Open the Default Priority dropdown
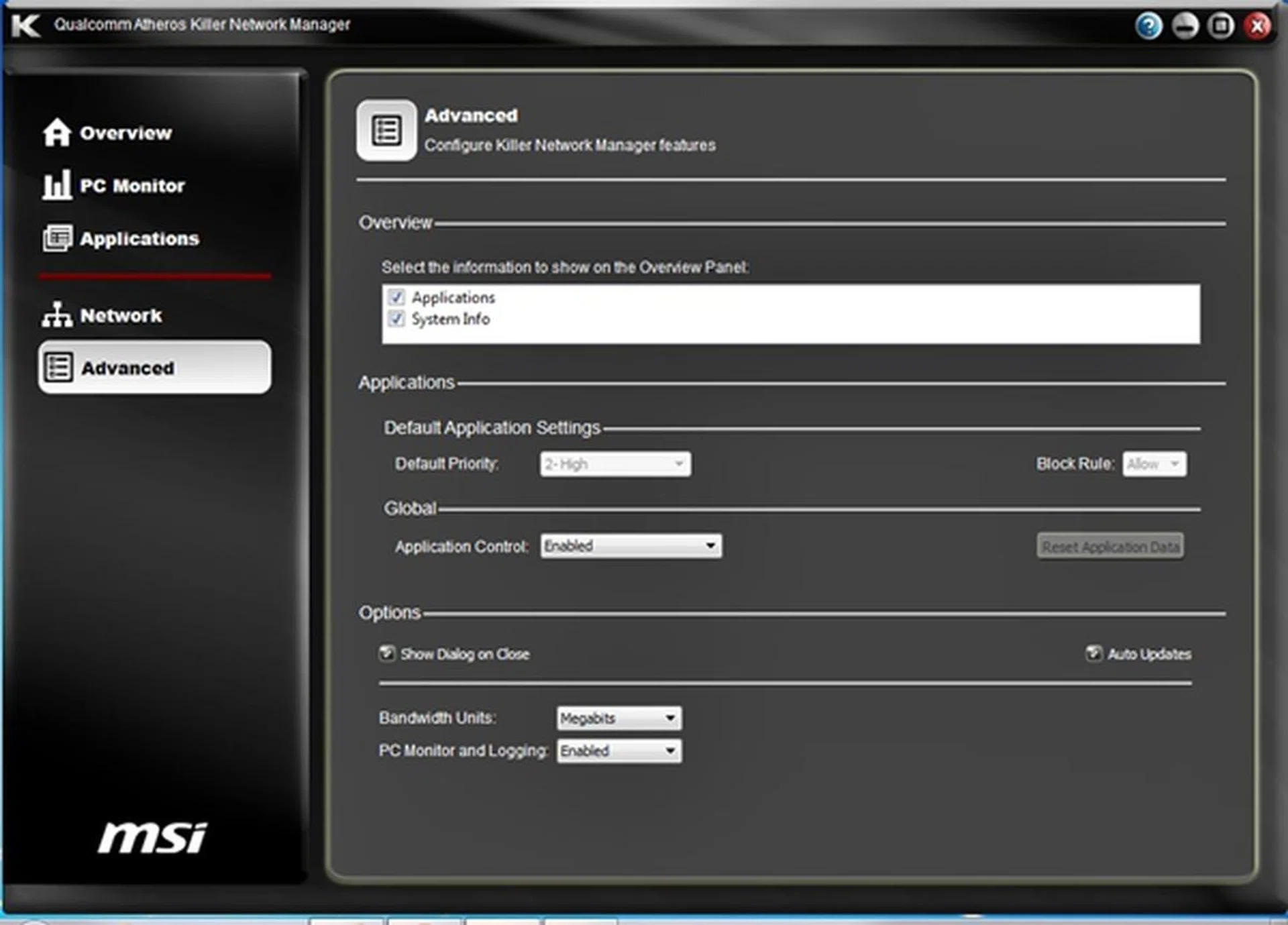Image resolution: width=1288 pixels, height=925 pixels. point(615,464)
